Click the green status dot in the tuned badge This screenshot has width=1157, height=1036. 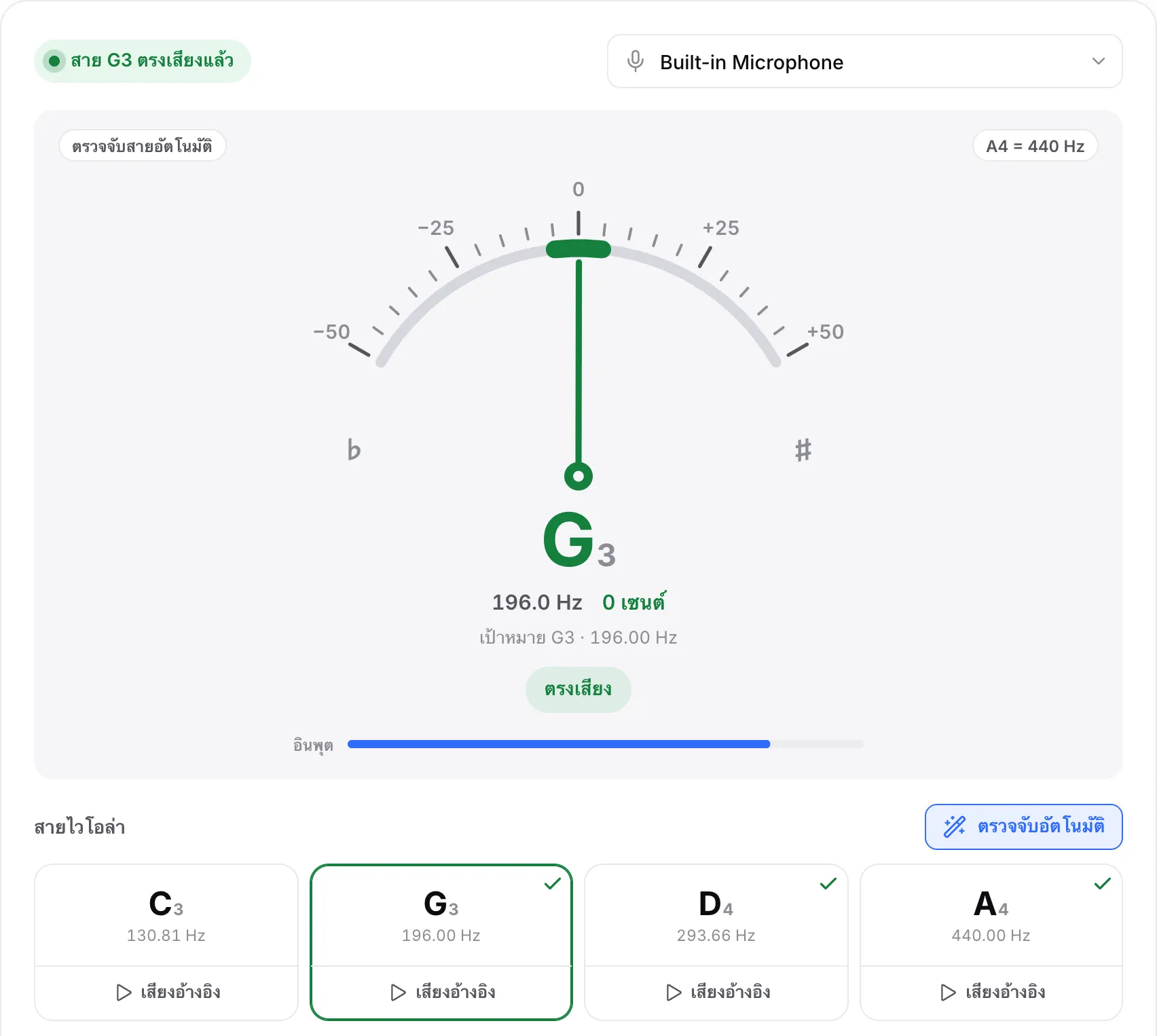[x=54, y=61]
